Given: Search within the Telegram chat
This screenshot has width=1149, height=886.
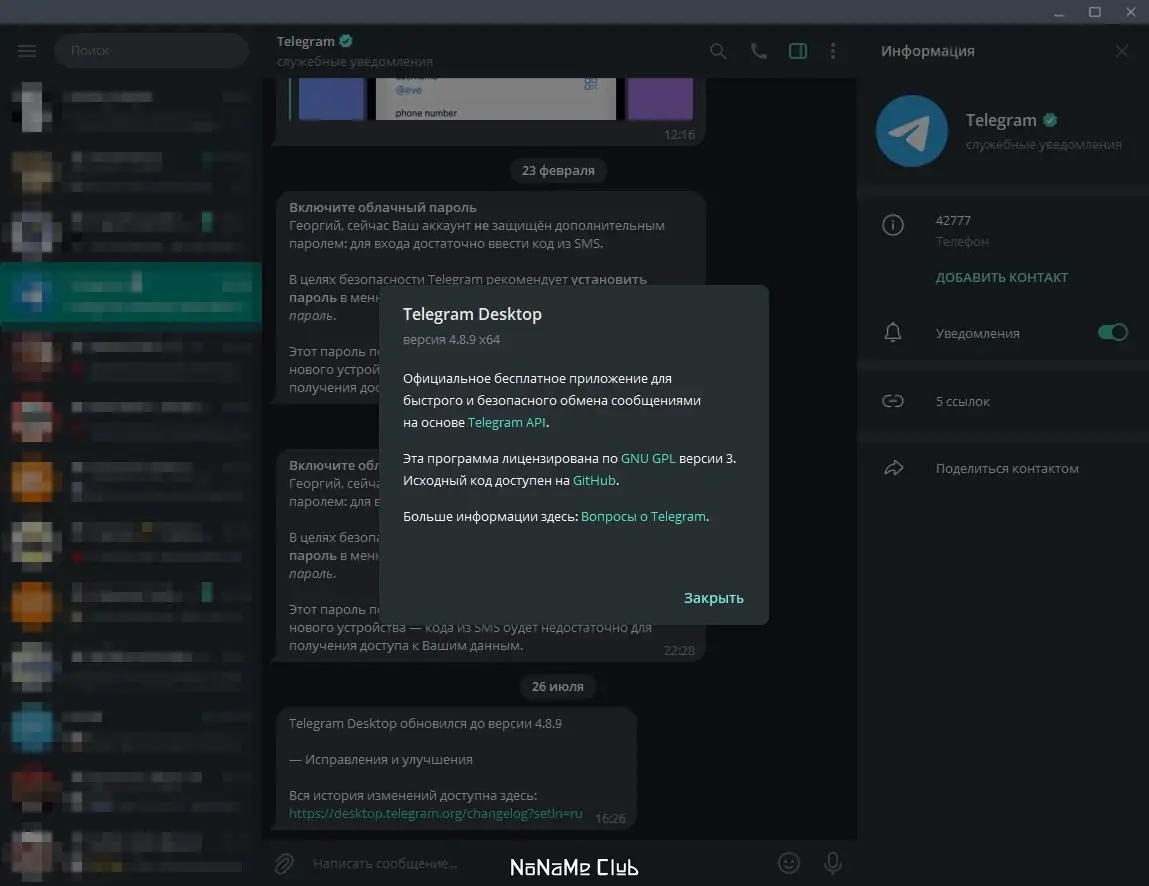Looking at the screenshot, I should click(718, 51).
